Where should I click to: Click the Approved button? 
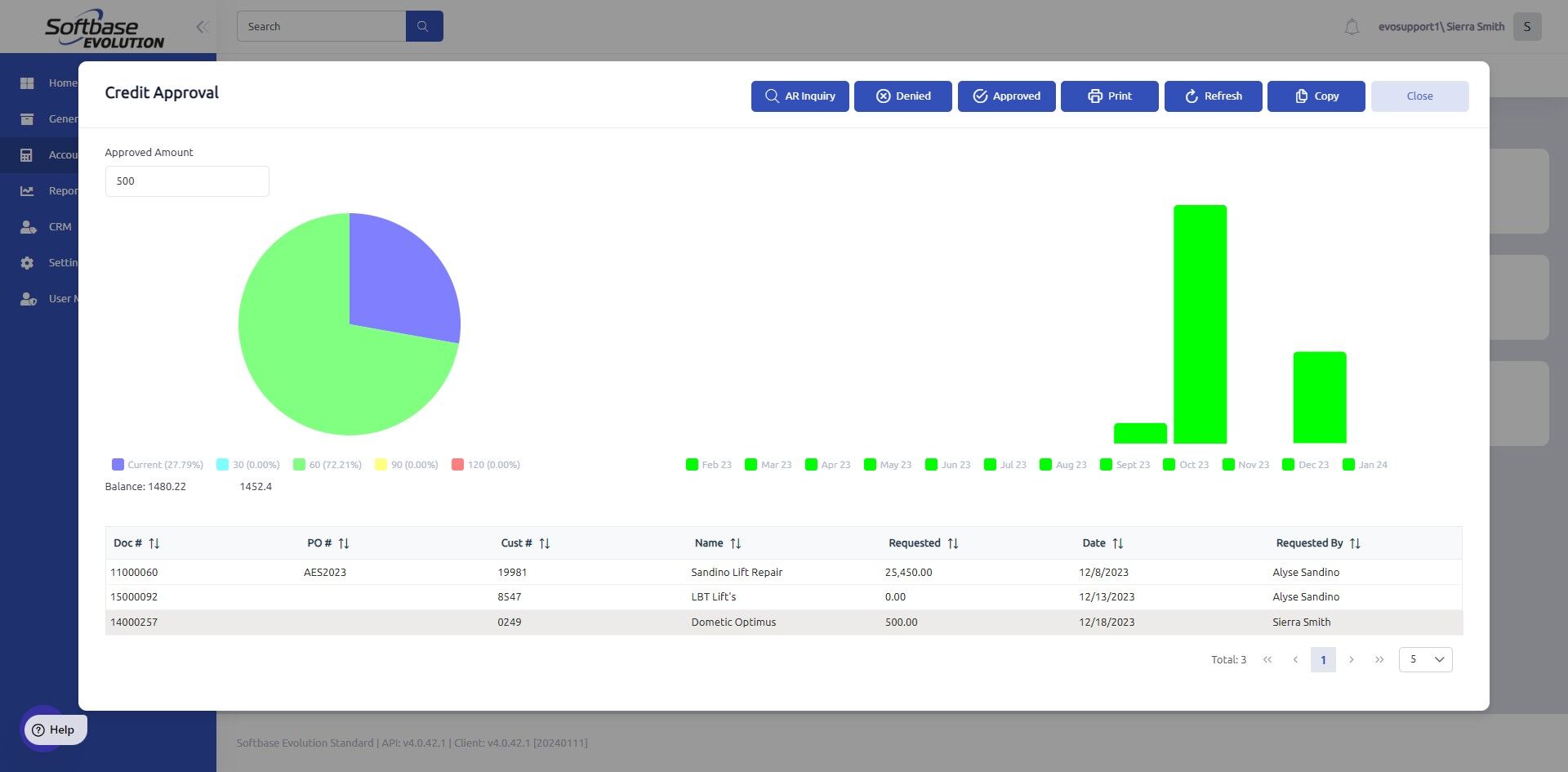tap(1007, 96)
